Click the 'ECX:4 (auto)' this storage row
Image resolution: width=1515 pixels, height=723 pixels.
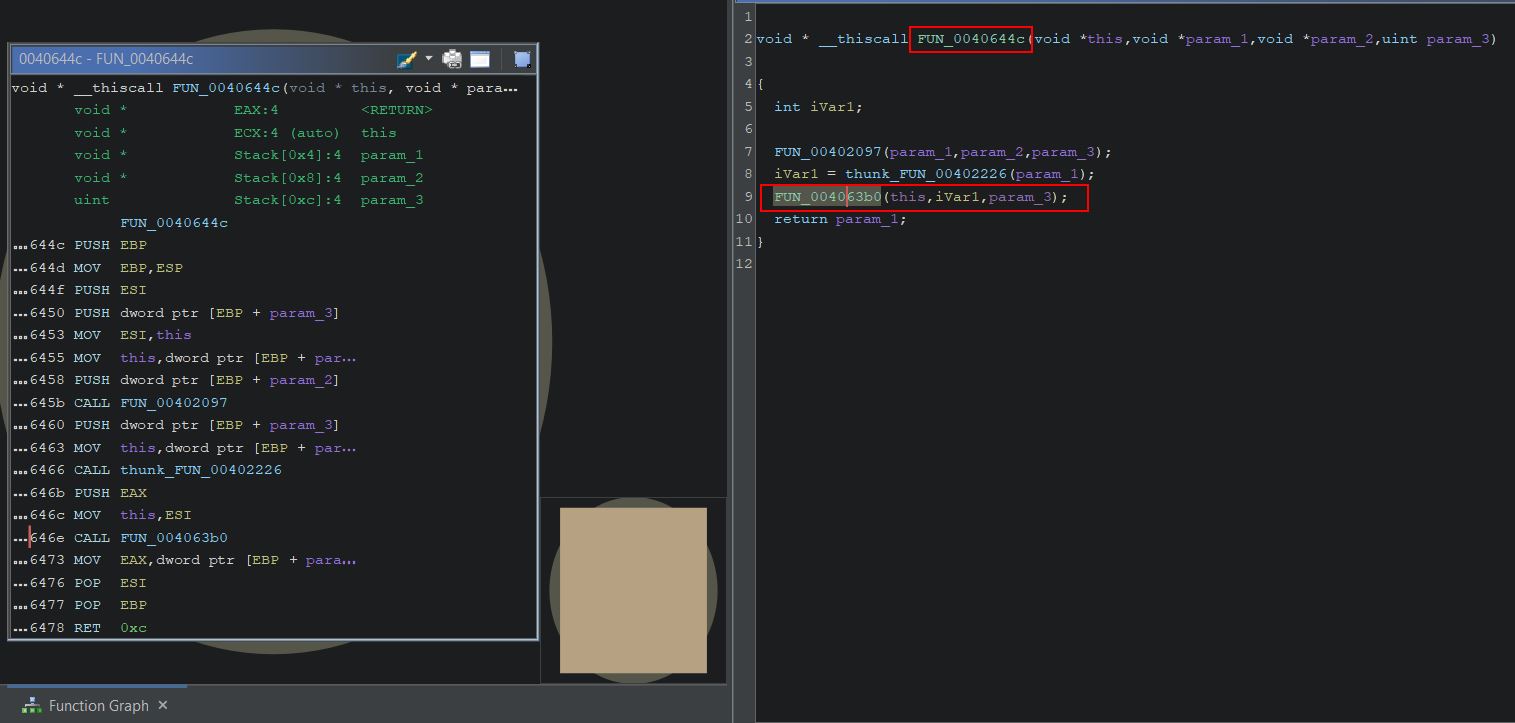click(x=235, y=133)
